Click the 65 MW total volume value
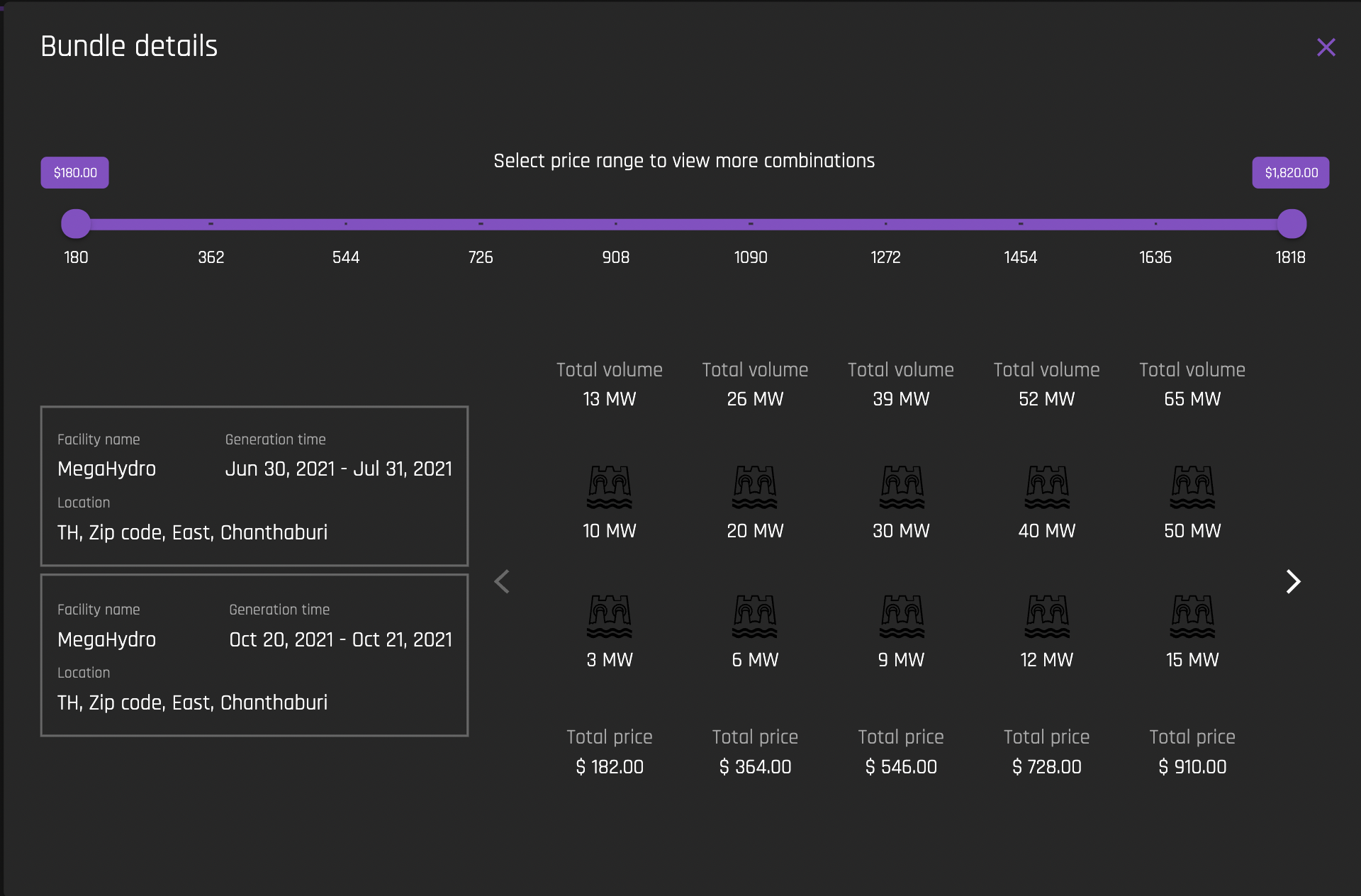The width and height of the screenshot is (1361, 896). (x=1192, y=399)
